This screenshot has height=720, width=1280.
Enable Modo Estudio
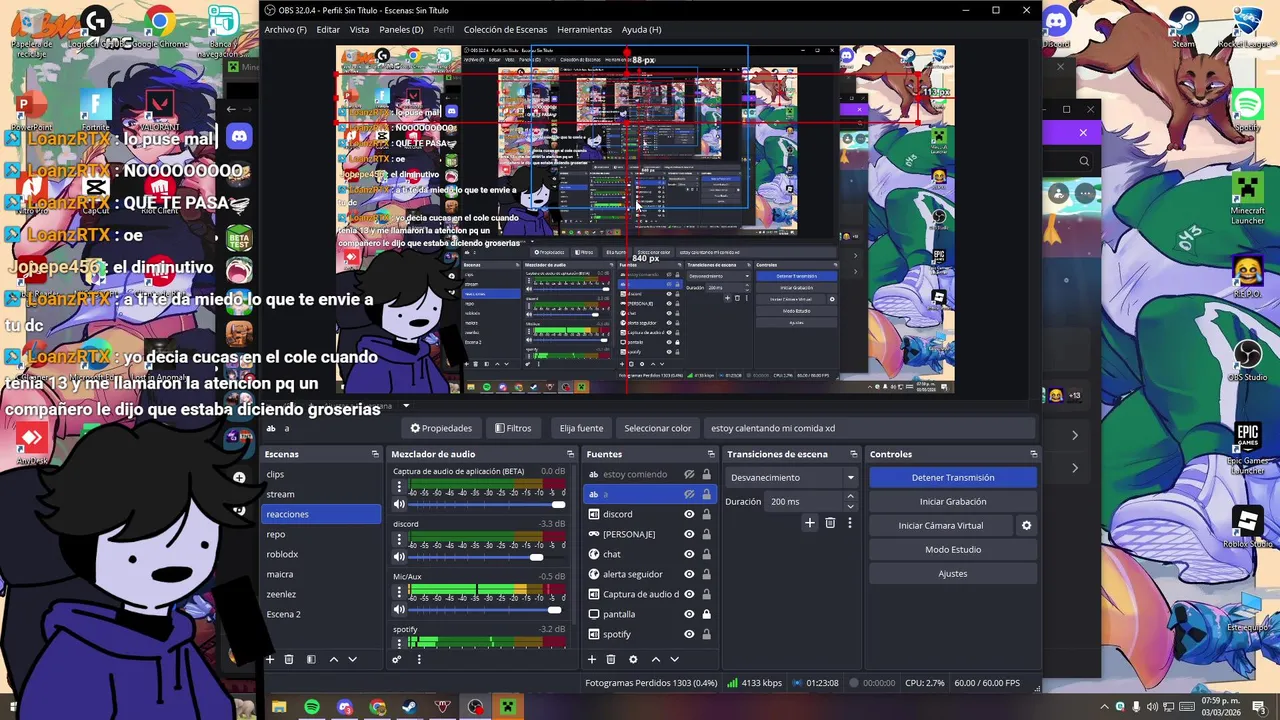point(953,549)
